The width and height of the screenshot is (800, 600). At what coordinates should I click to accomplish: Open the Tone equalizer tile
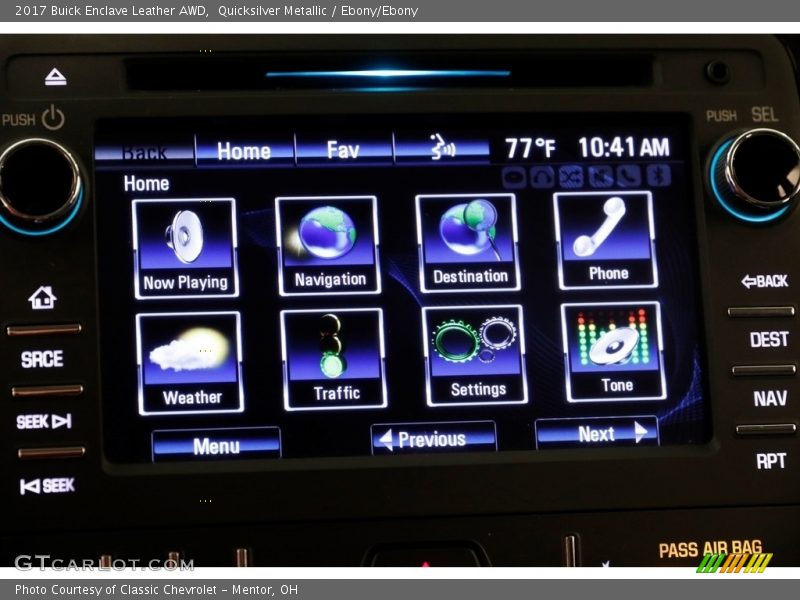pyautogui.click(x=614, y=352)
